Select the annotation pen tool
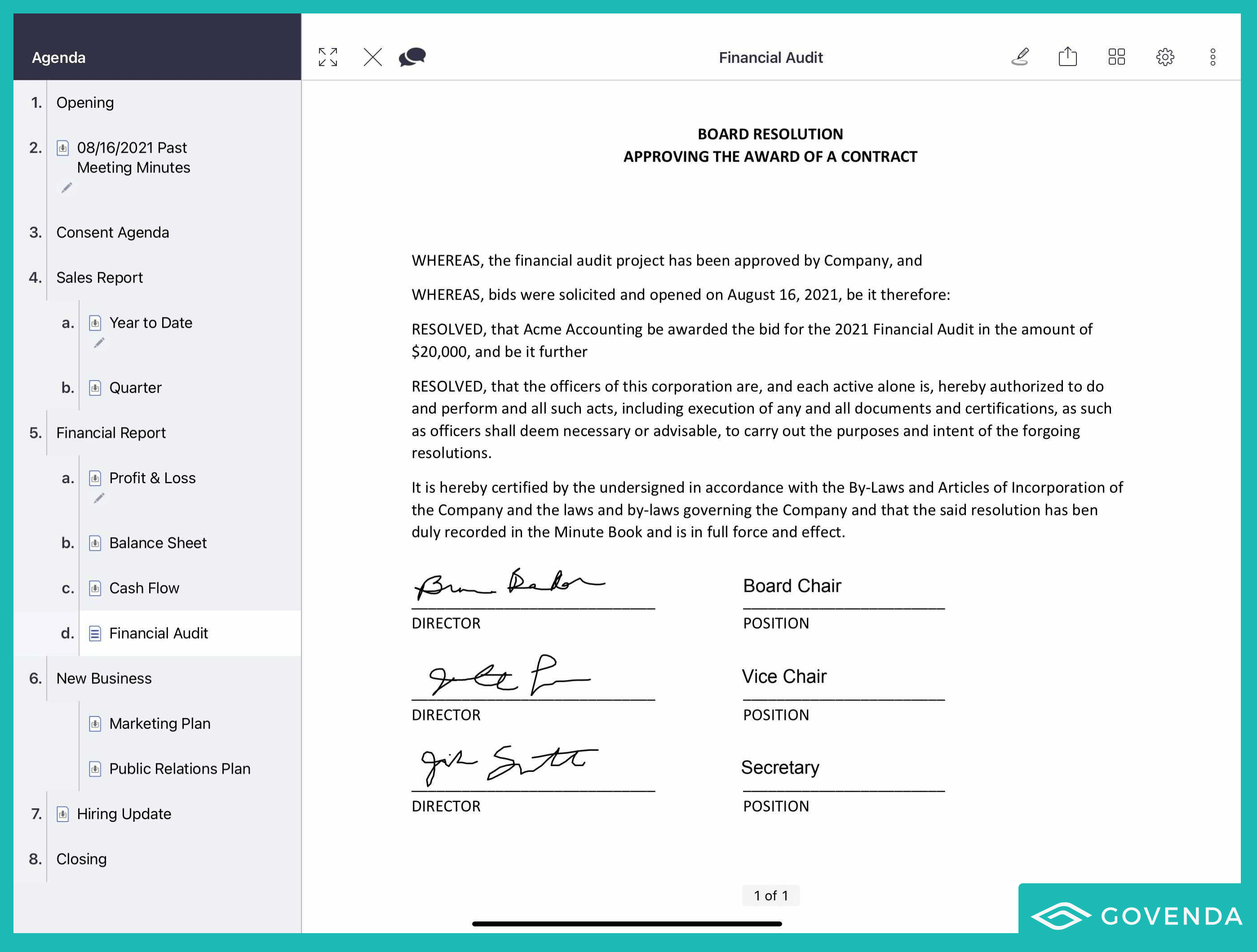 pos(1020,57)
